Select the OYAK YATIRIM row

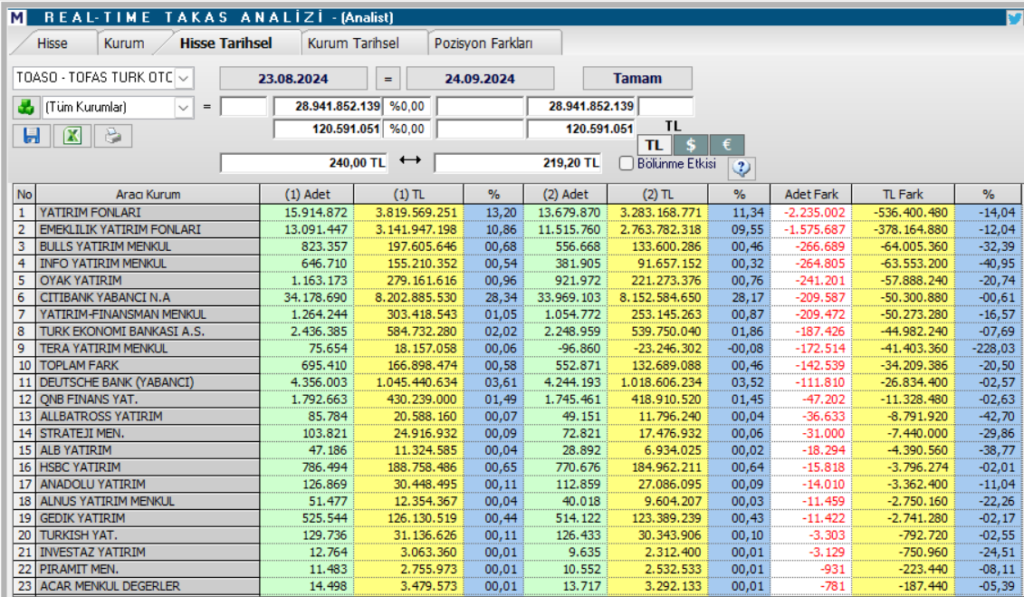tap(517, 280)
